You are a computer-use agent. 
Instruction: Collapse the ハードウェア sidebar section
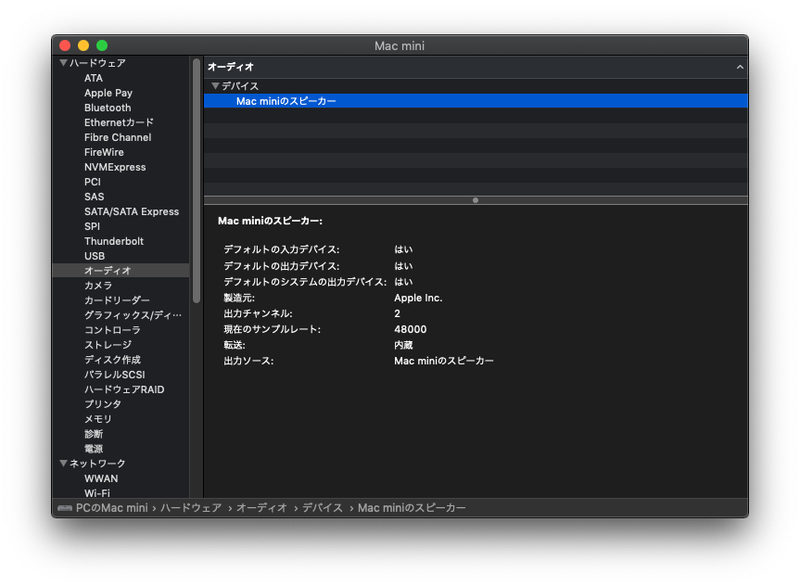(63, 63)
